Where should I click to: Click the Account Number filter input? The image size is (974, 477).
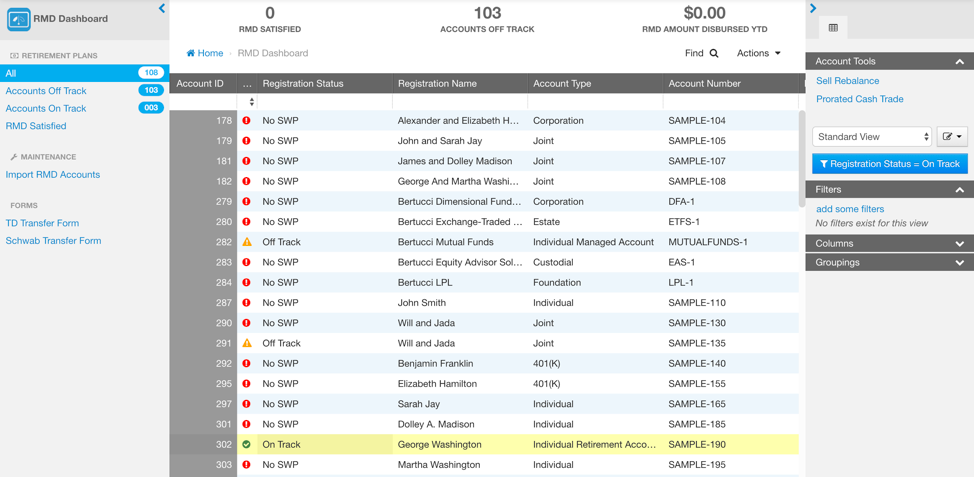[x=730, y=101]
